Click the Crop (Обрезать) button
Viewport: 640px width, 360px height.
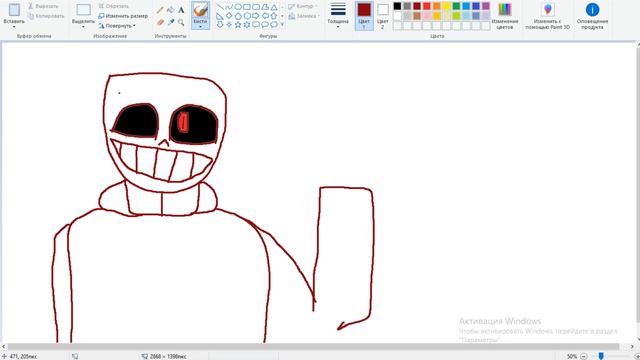pyautogui.click(x=114, y=6)
